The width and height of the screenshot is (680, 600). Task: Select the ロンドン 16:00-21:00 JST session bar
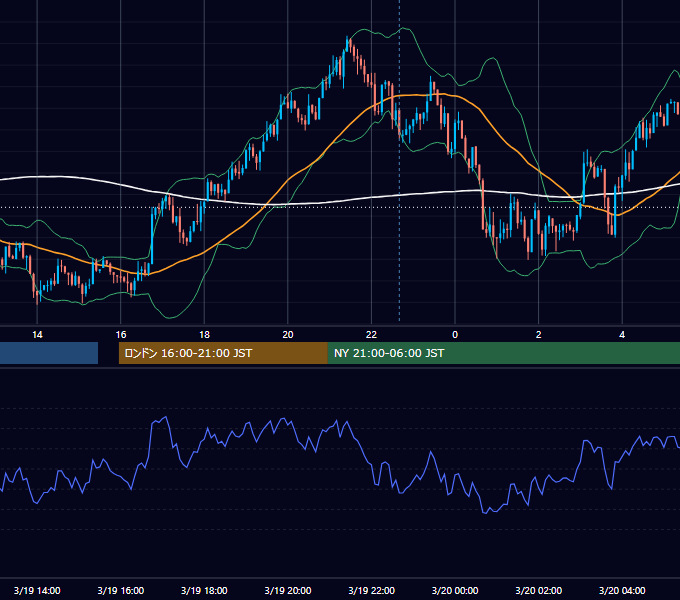pos(223,353)
